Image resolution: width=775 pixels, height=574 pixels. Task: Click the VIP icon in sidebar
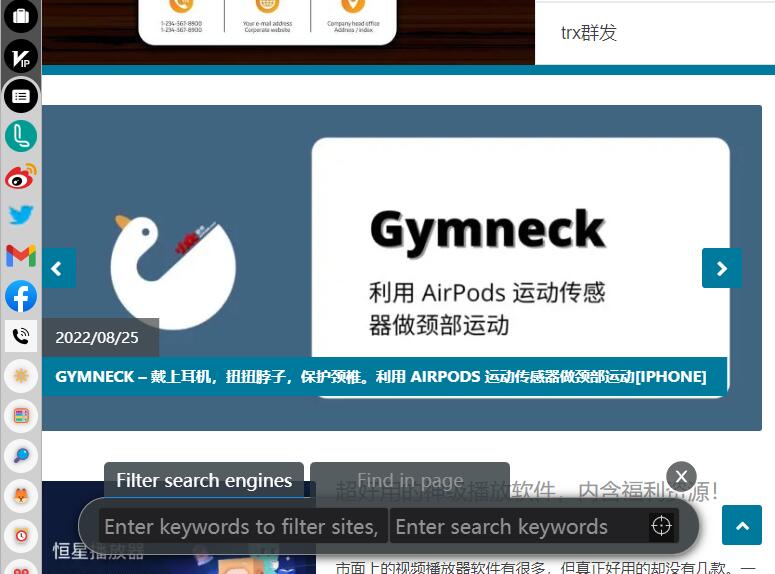click(x=21, y=57)
